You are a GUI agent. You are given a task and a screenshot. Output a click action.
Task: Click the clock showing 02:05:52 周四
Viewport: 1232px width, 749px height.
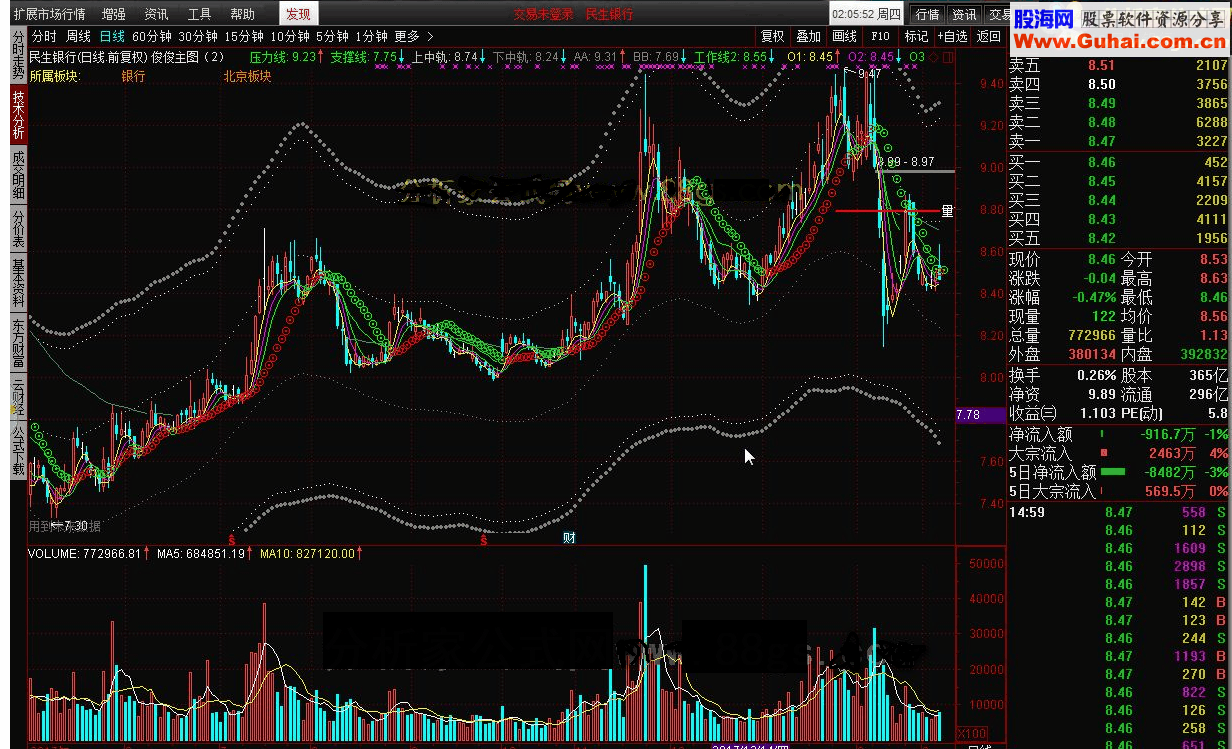(x=866, y=14)
